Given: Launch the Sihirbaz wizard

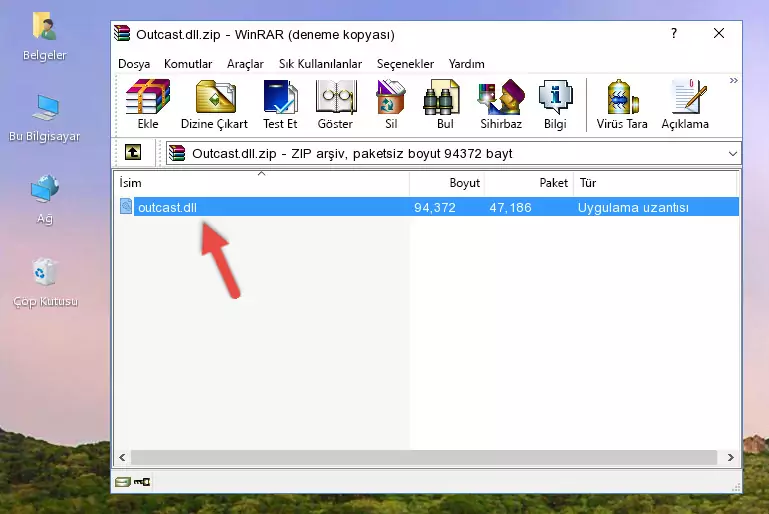Looking at the screenshot, I should click(x=501, y=104).
